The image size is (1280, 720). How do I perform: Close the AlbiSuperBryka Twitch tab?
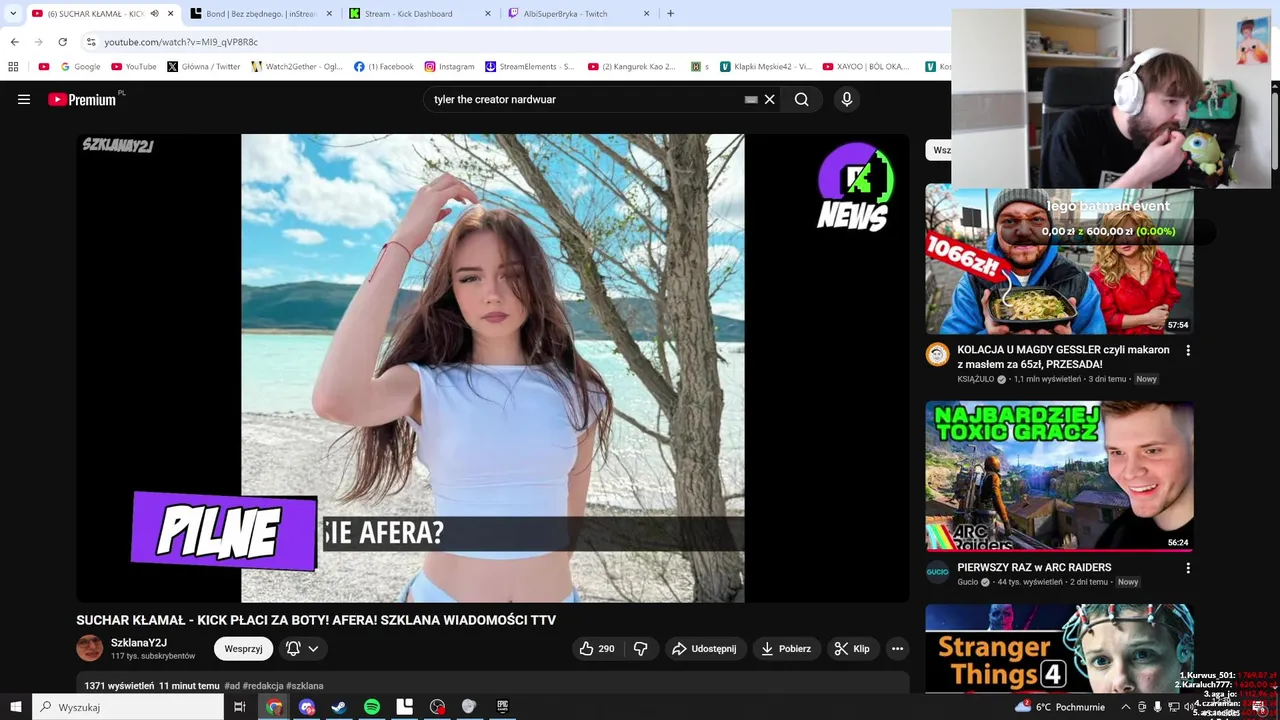pos(647,13)
